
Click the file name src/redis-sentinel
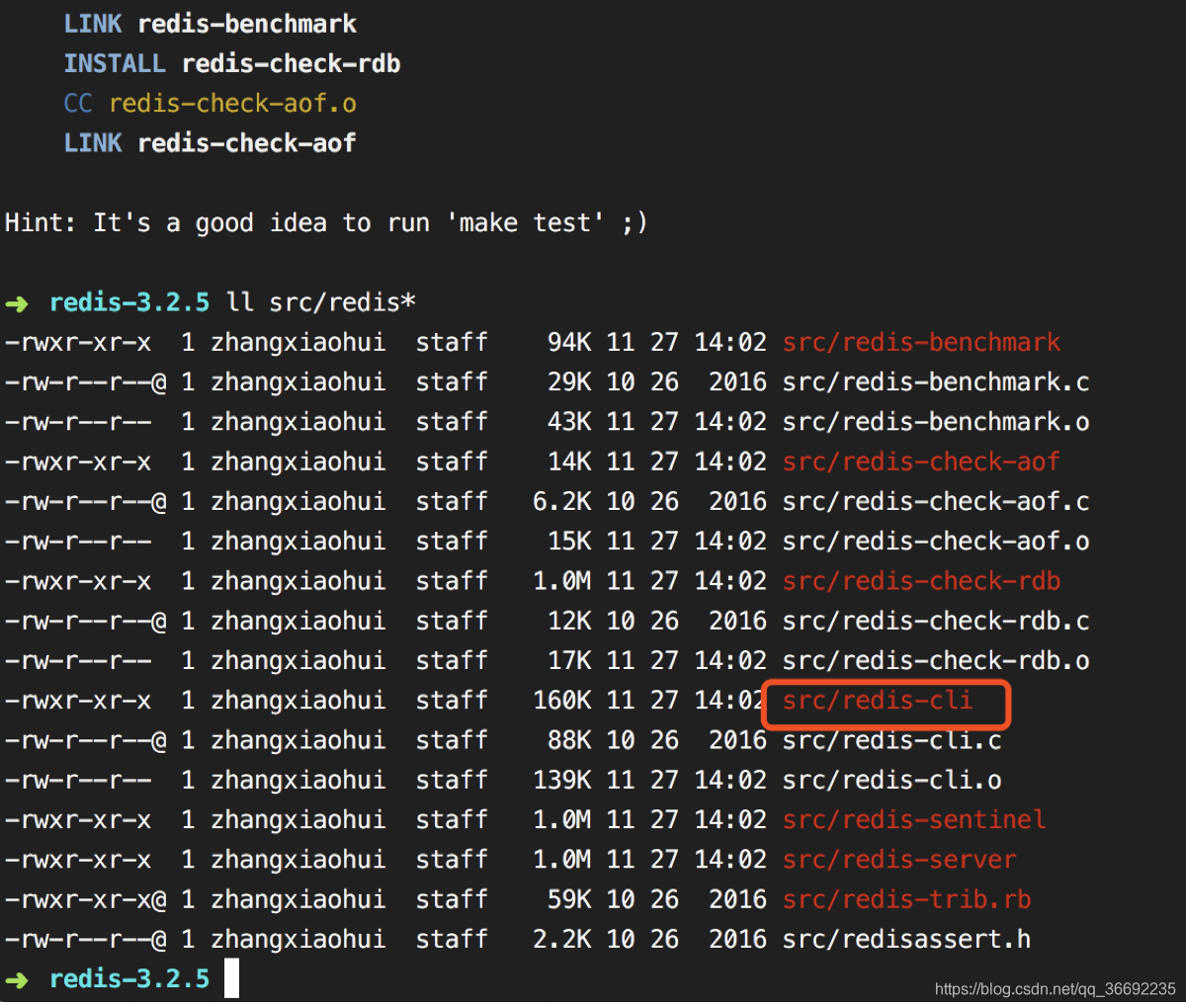click(914, 819)
